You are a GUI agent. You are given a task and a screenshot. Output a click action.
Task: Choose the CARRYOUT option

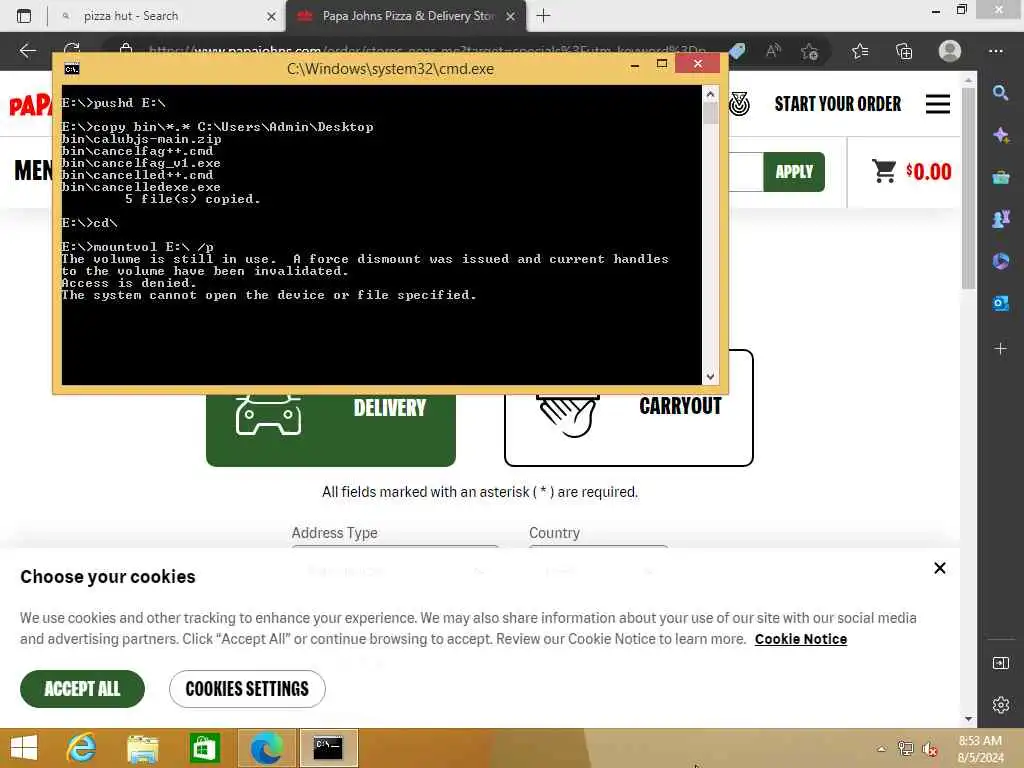point(629,408)
